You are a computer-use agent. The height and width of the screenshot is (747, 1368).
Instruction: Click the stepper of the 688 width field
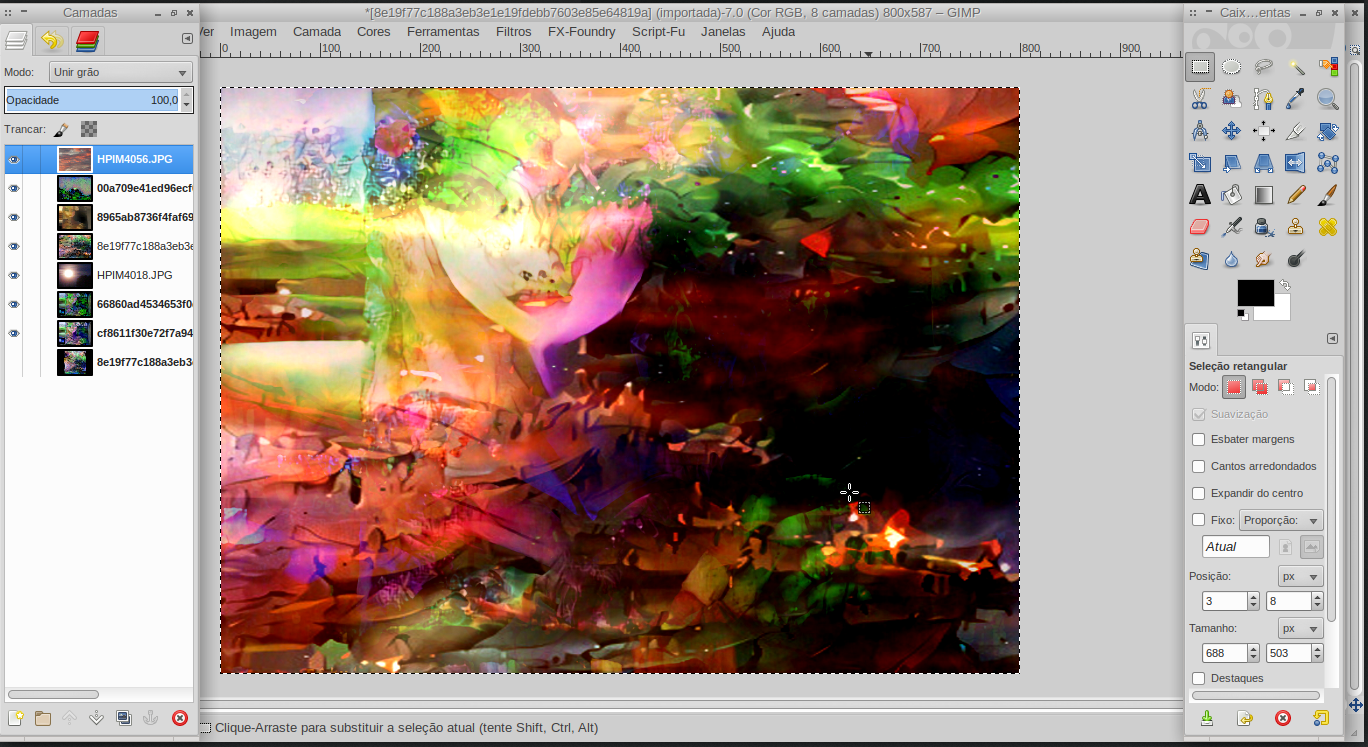click(x=1253, y=653)
